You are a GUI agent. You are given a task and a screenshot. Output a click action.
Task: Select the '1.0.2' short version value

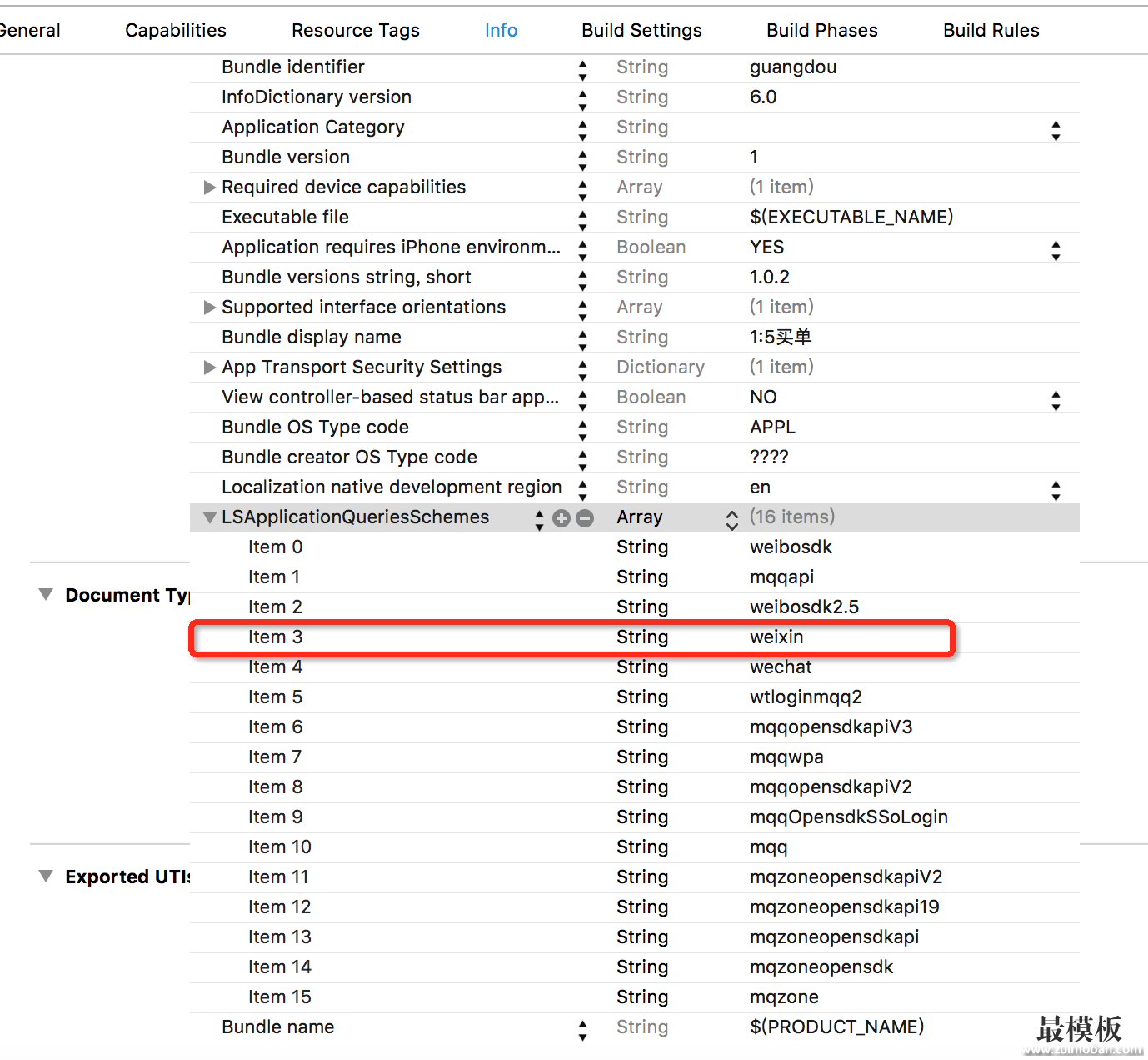tap(770, 277)
